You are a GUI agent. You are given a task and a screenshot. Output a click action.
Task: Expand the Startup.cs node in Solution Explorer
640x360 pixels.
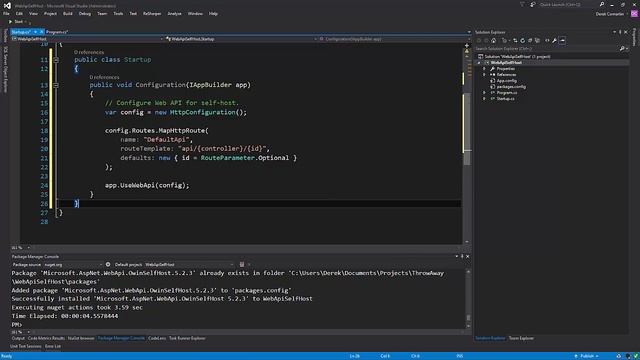click(484, 99)
